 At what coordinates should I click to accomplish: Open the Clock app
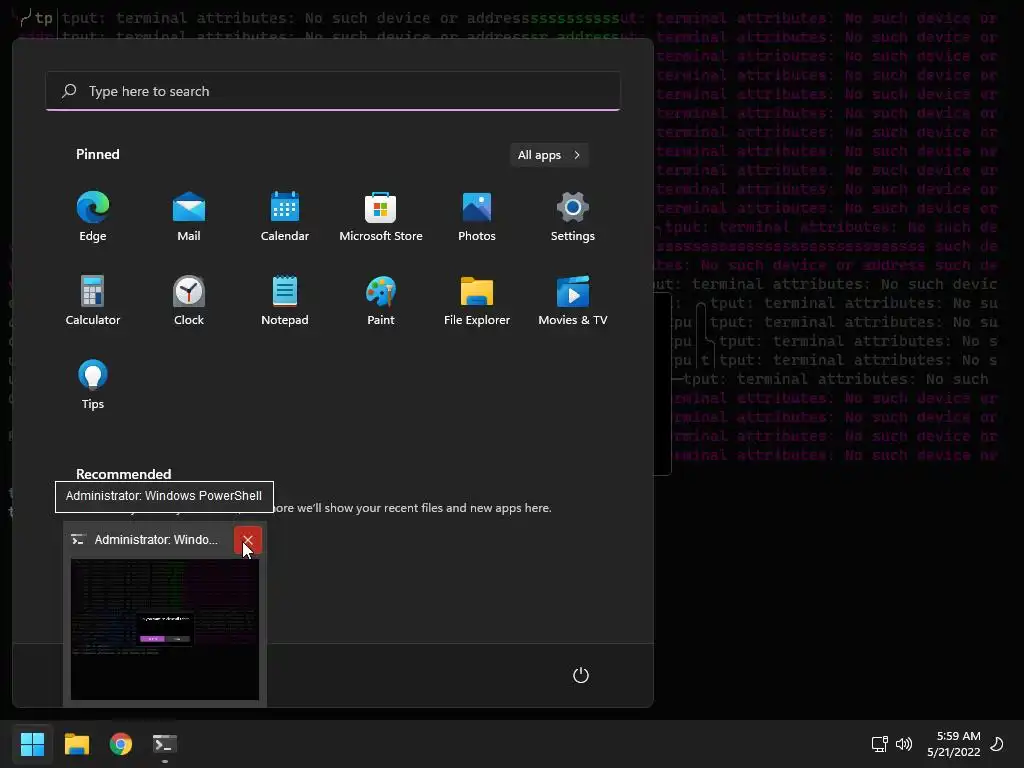[x=189, y=300]
